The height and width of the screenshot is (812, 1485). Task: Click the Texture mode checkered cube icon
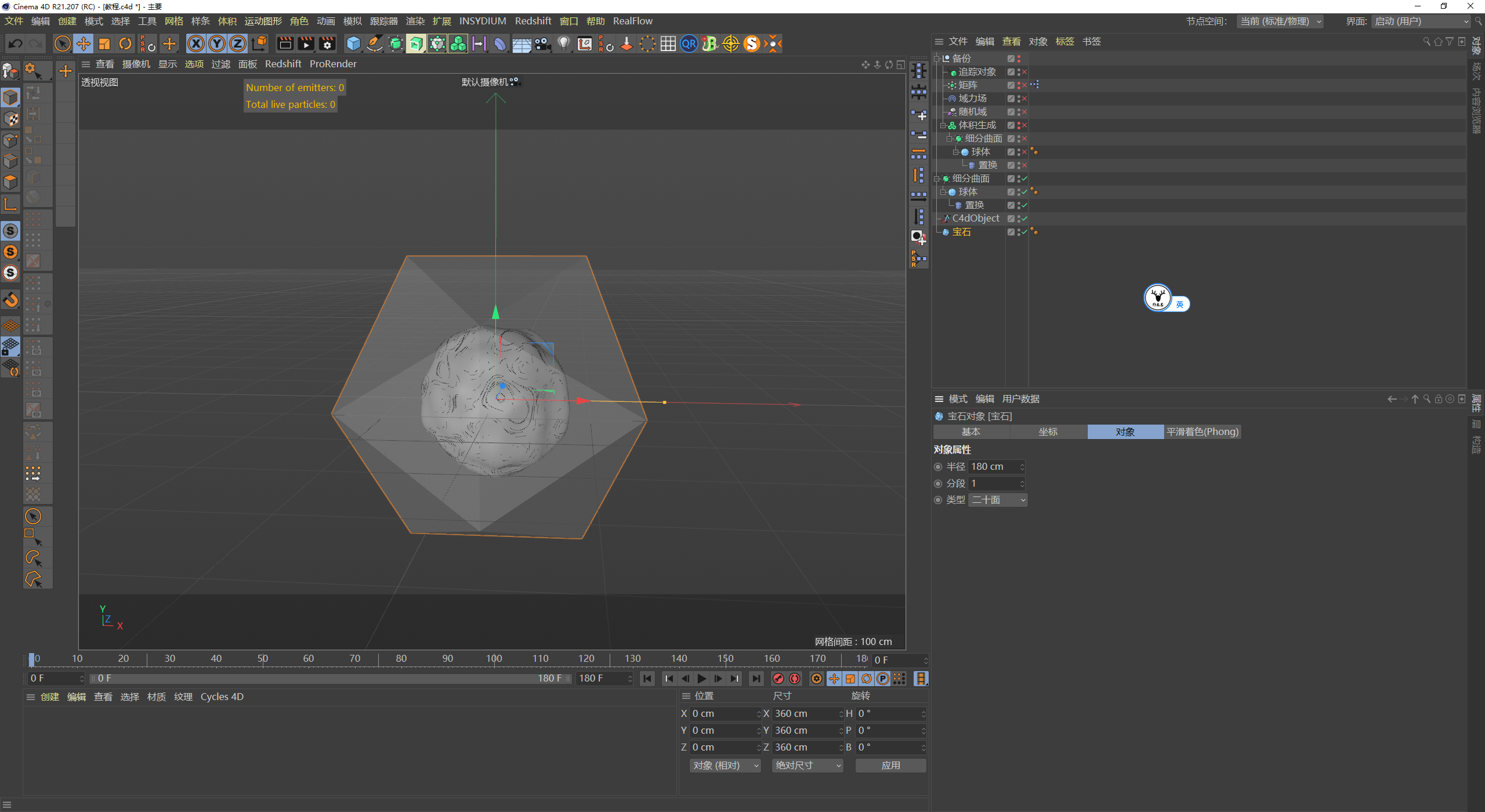10,119
